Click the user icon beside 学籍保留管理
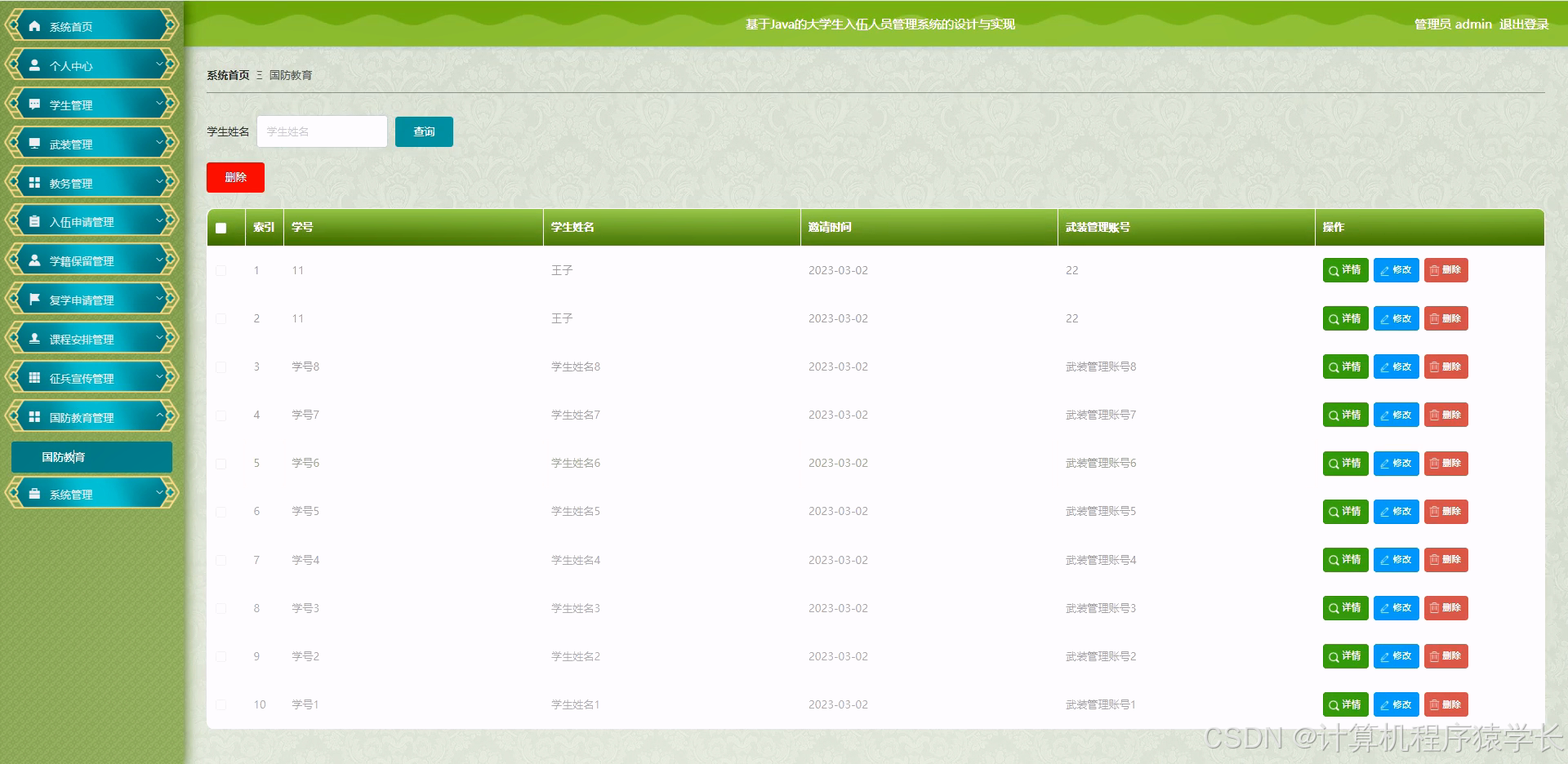Viewport: 1568px width, 764px height. coord(34,260)
